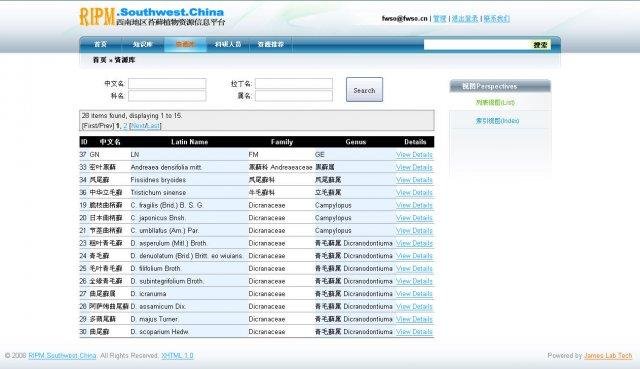This screenshot has height=369, width=640.
Task: Click the ID column header
Action: [84, 142]
